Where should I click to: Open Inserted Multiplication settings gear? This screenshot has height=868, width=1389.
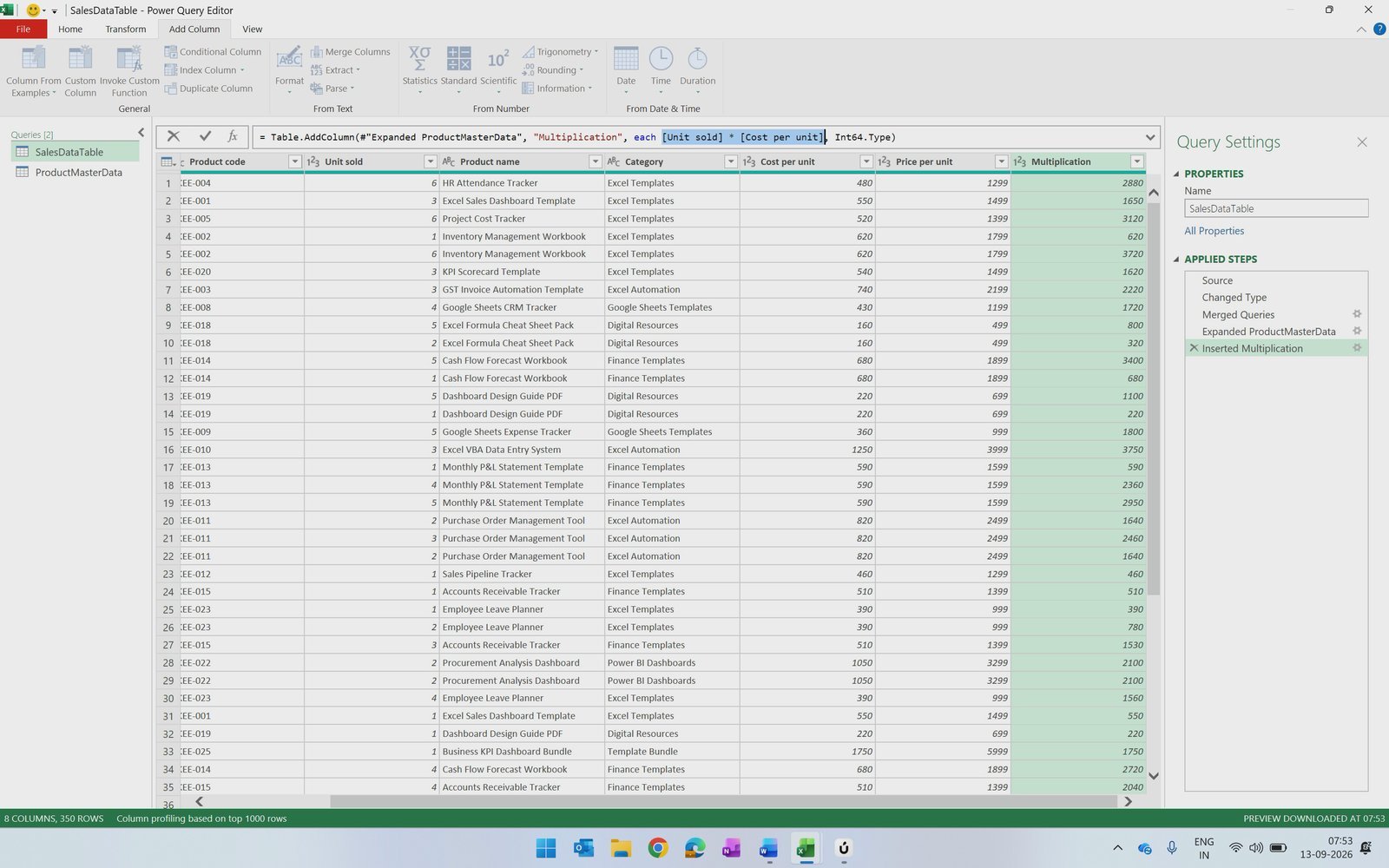click(x=1357, y=348)
